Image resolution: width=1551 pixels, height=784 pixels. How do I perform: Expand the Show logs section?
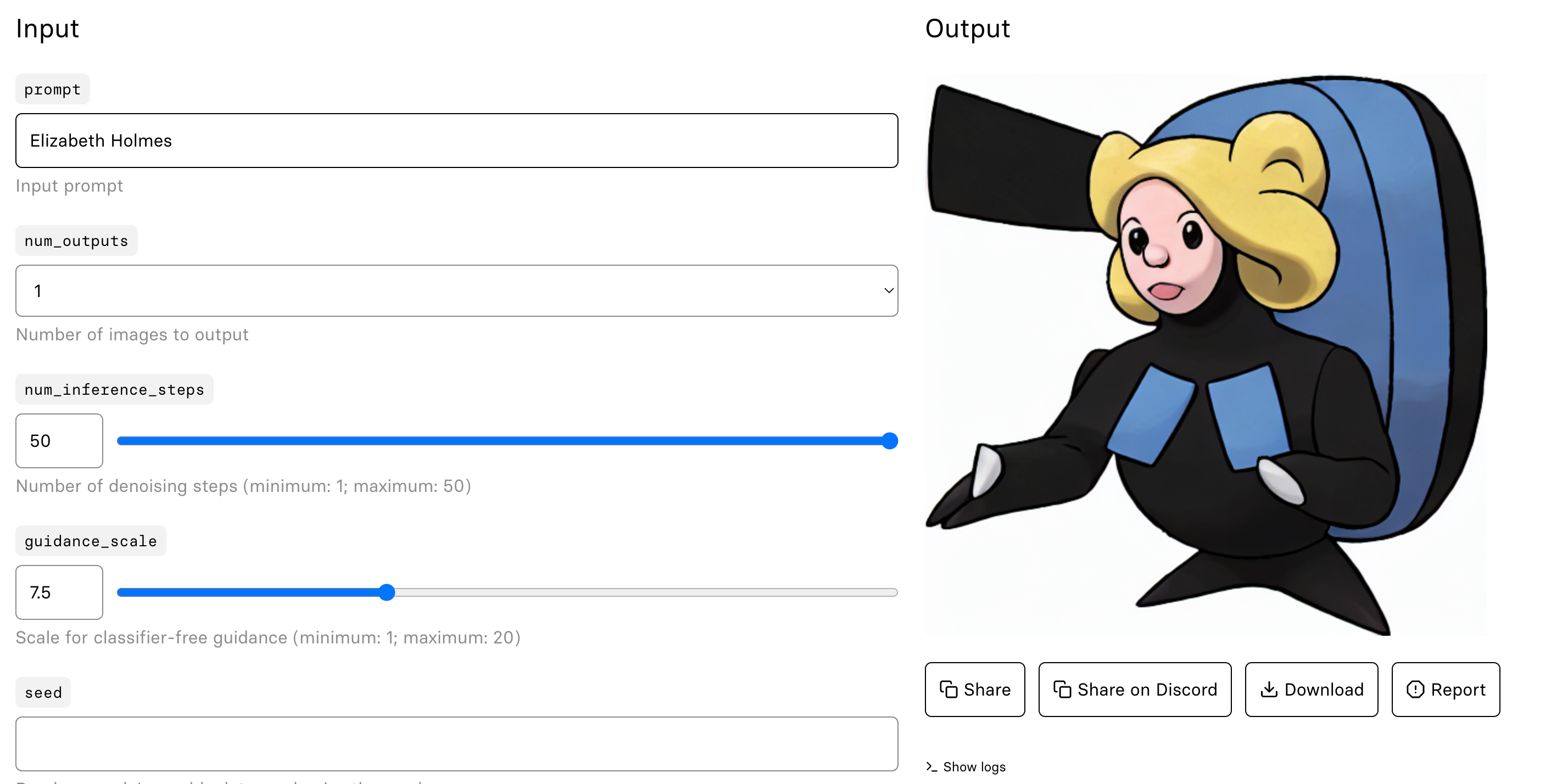pyautogui.click(x=965, y=766)
